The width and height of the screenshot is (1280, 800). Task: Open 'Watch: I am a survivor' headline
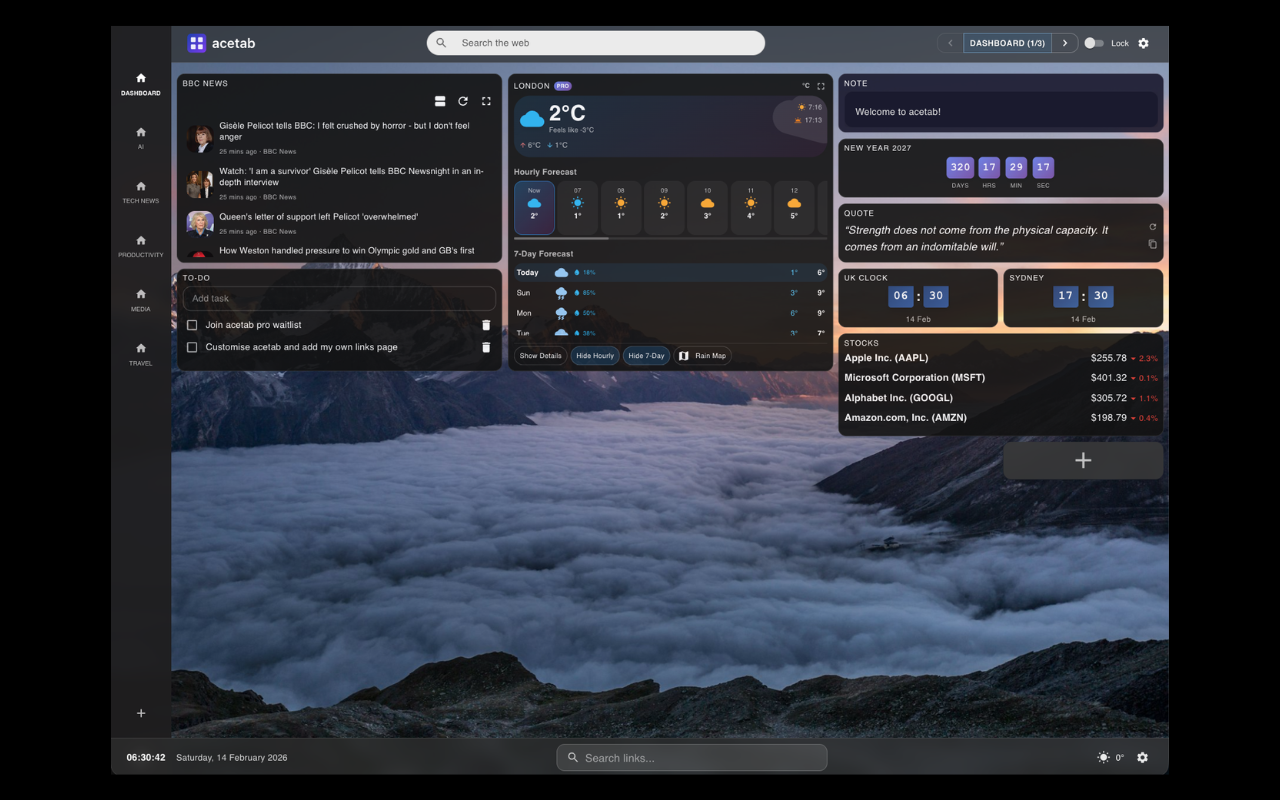351,176
